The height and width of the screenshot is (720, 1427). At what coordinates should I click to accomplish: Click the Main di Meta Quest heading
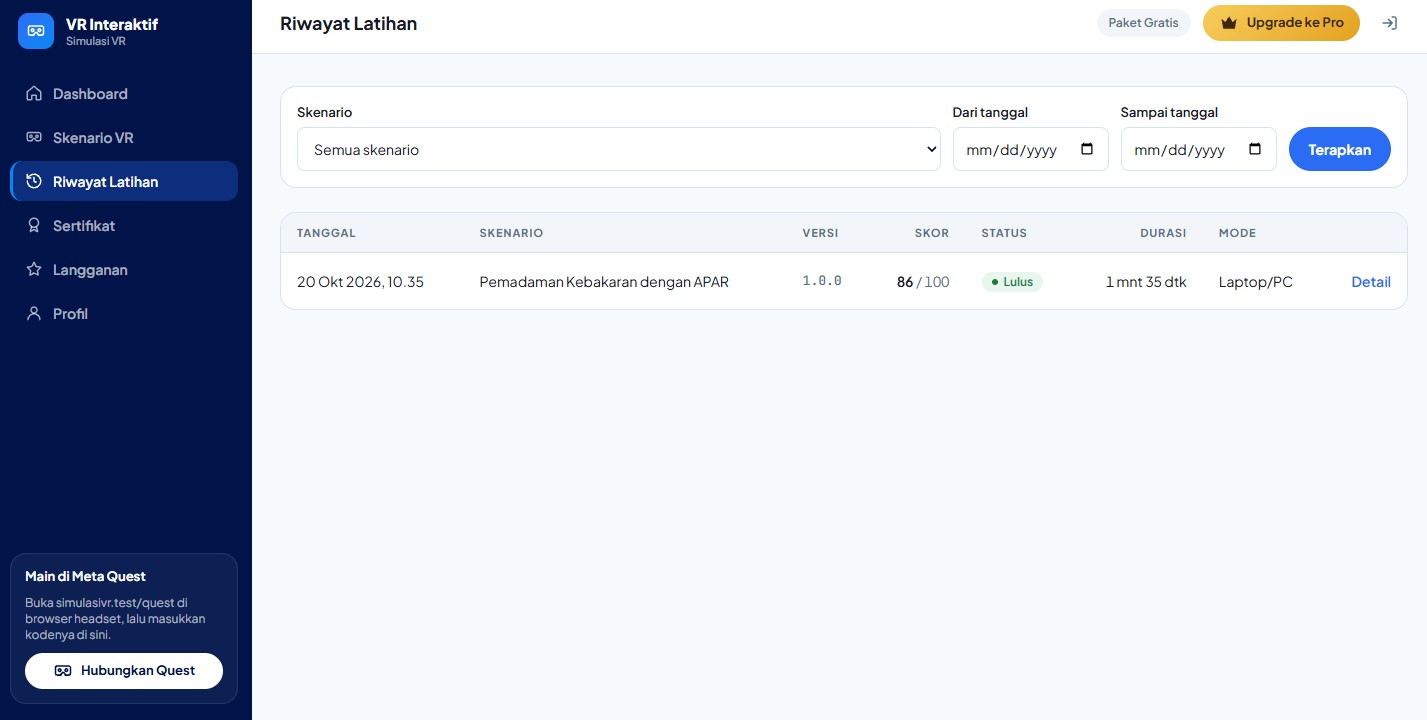pyautogui.click(x=85, y=576)
